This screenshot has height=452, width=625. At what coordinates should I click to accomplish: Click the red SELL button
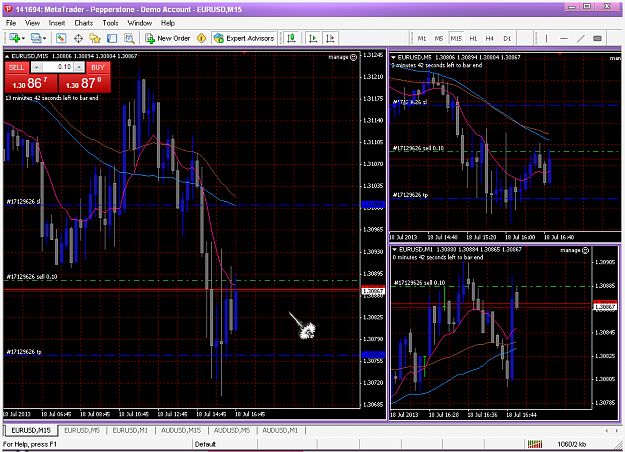(16, 67)
